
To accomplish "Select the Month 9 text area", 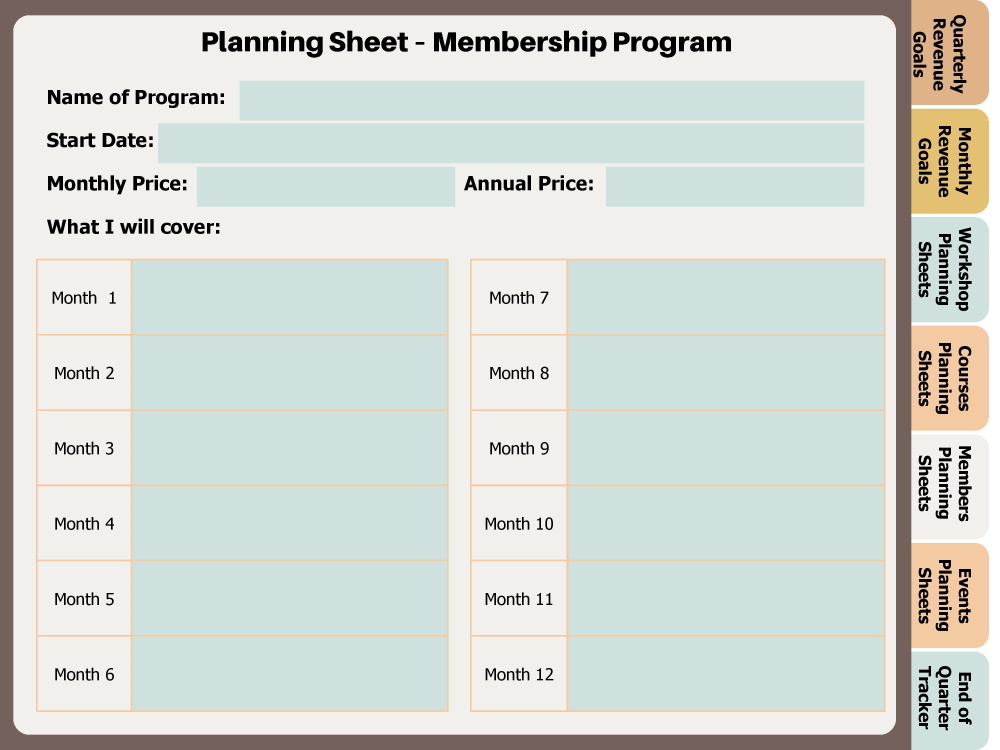I will pyautogui.click(x=725, y=448).
